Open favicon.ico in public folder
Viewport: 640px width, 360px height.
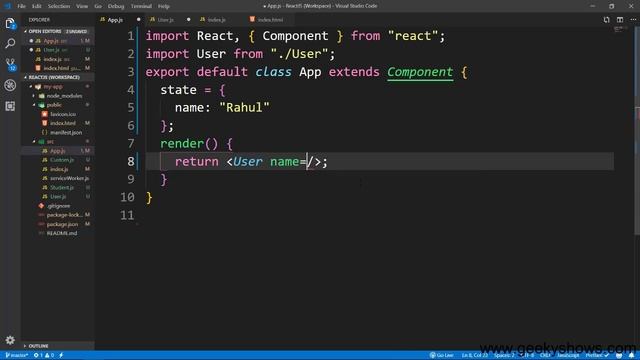point(58,114)
